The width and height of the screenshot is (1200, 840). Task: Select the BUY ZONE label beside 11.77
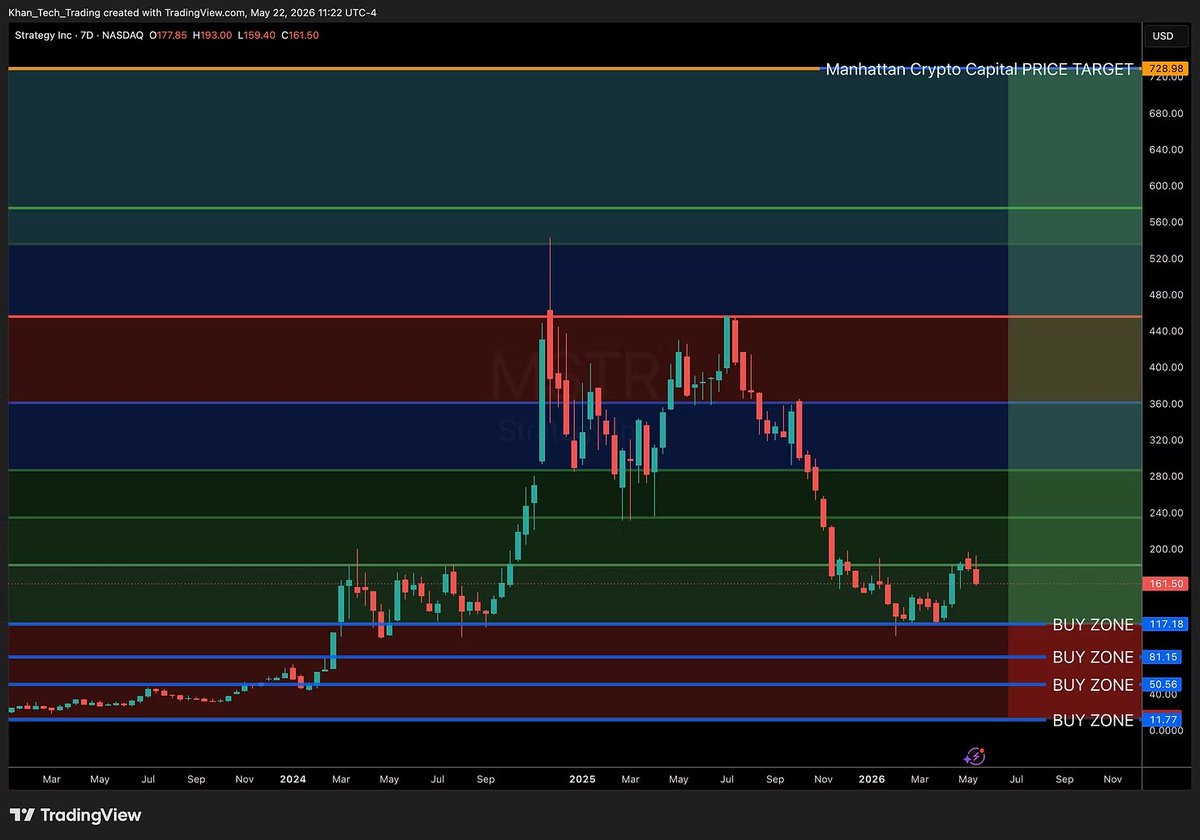[1093, 720]
